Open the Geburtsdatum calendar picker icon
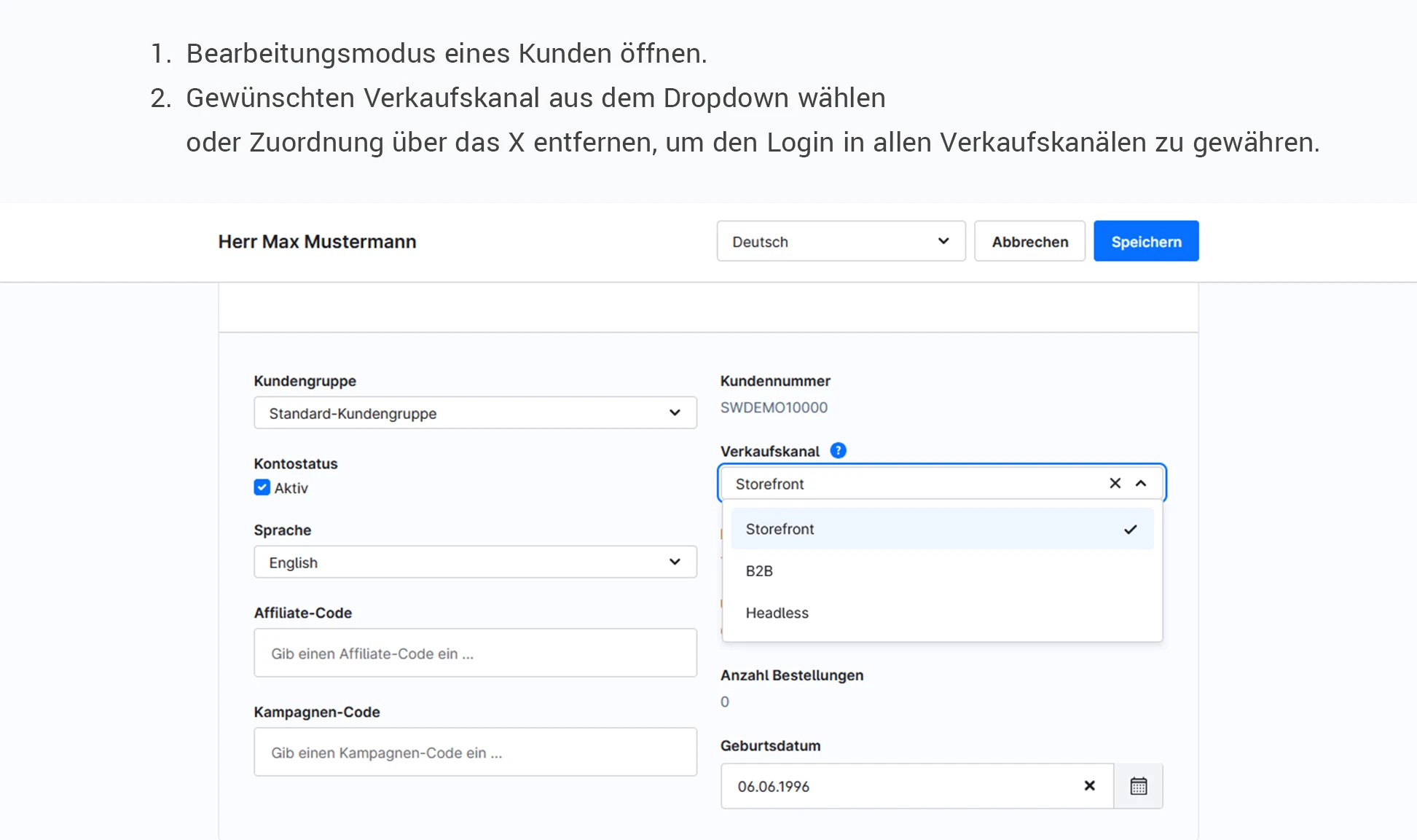Image resolution: width=1417 pixels, height=840 pixels. [1138, 786]
